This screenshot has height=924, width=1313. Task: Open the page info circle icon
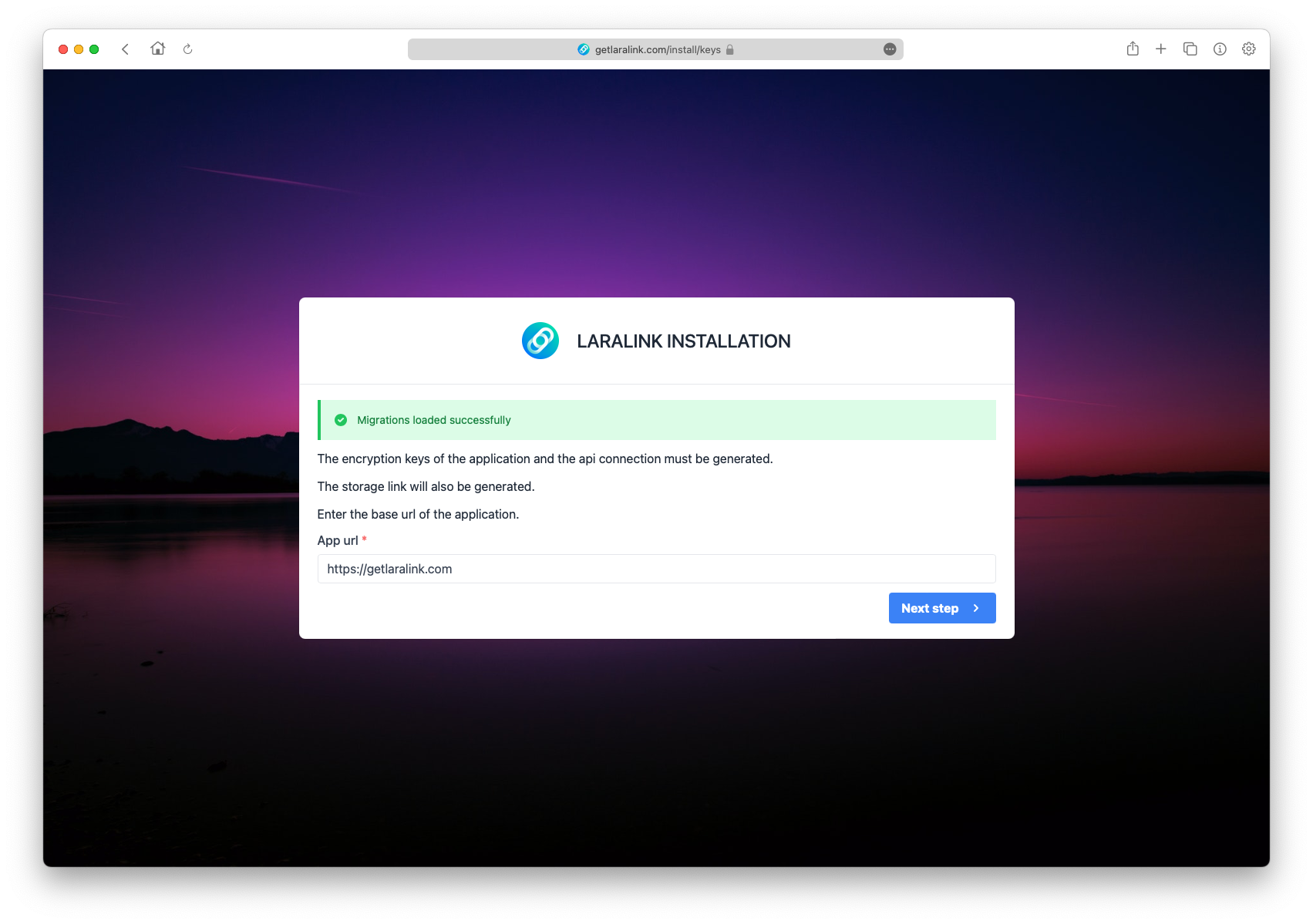(1219, 49)
